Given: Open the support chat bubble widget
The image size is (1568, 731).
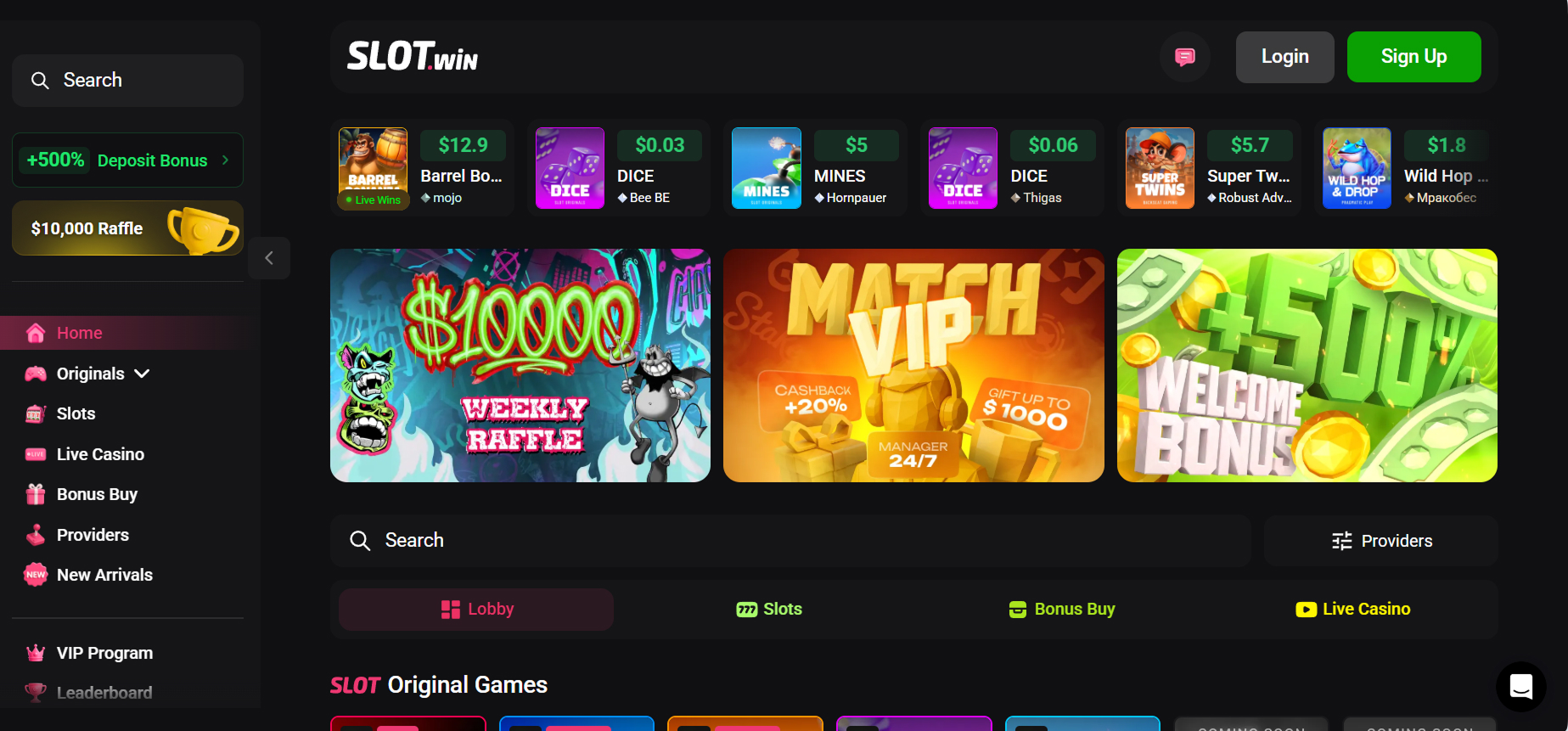Looking at the screenshot, I should [x=1520, y=686].
